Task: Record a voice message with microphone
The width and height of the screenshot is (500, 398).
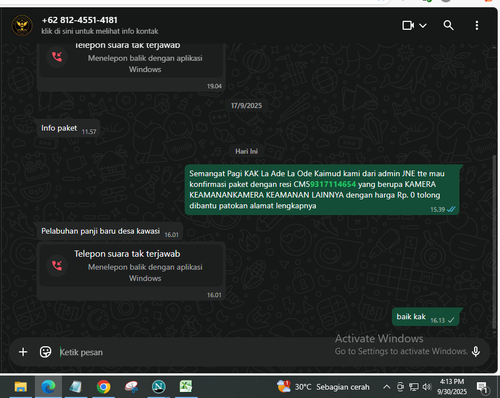Action: coord(476,351)
